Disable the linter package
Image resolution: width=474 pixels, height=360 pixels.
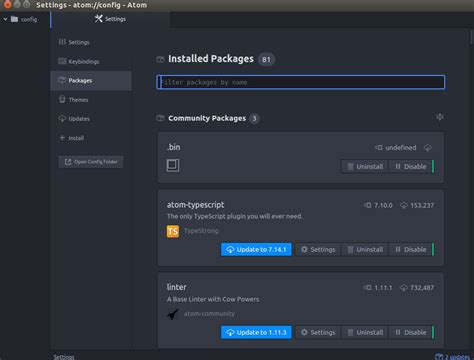(411, 332)
